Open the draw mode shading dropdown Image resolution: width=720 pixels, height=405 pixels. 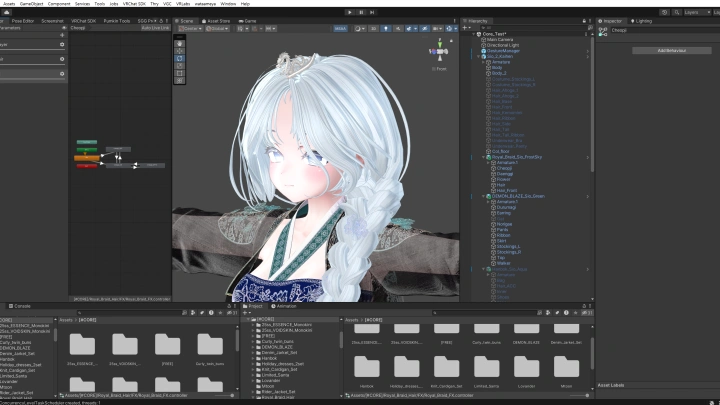[360, 28]
